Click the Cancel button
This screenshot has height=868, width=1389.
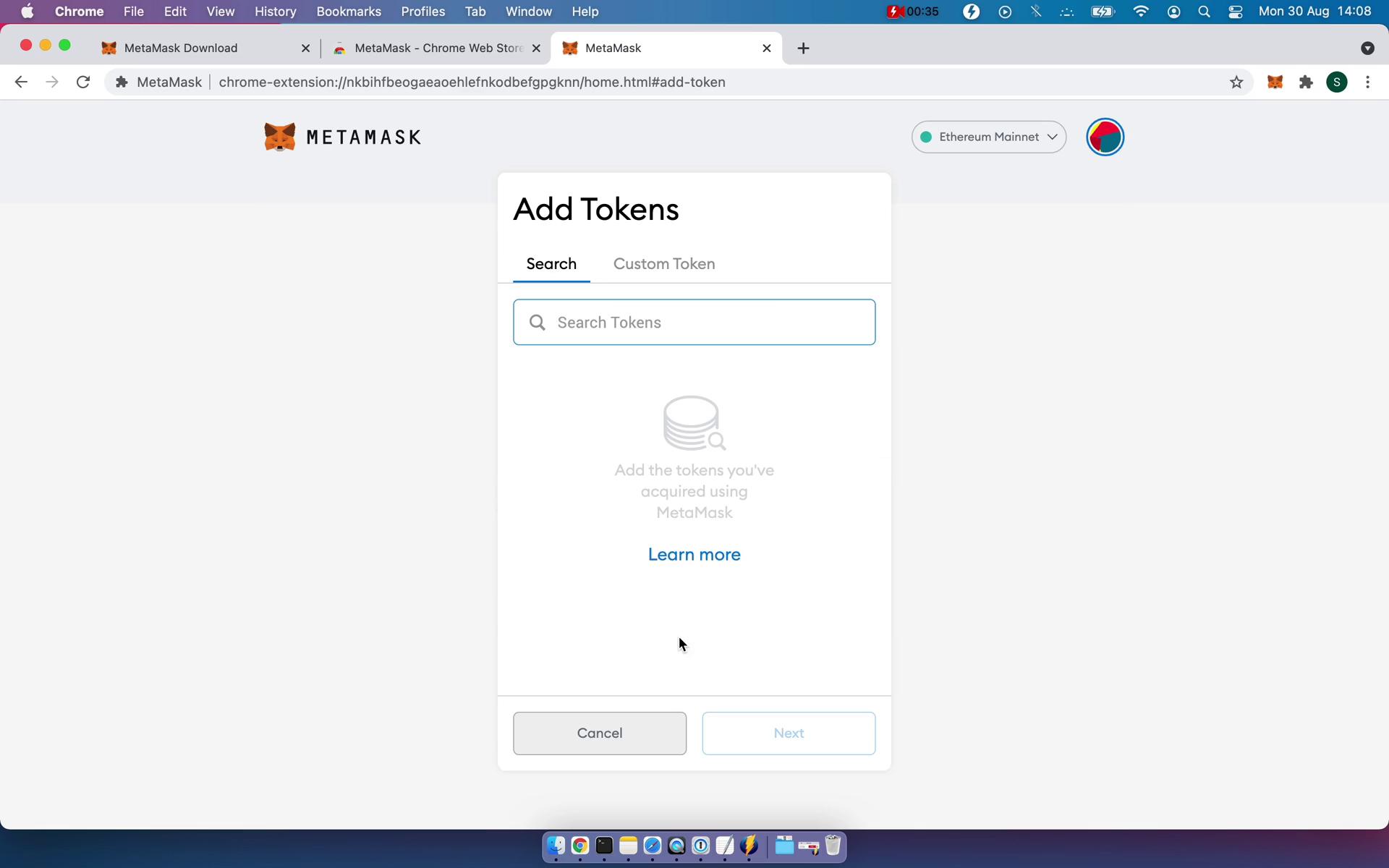[600, 733]
